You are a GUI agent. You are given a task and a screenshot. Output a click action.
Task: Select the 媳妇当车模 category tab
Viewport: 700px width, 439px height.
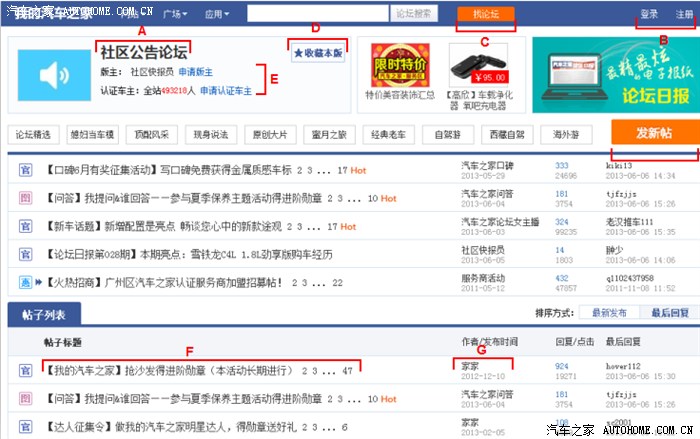point(92,134)
